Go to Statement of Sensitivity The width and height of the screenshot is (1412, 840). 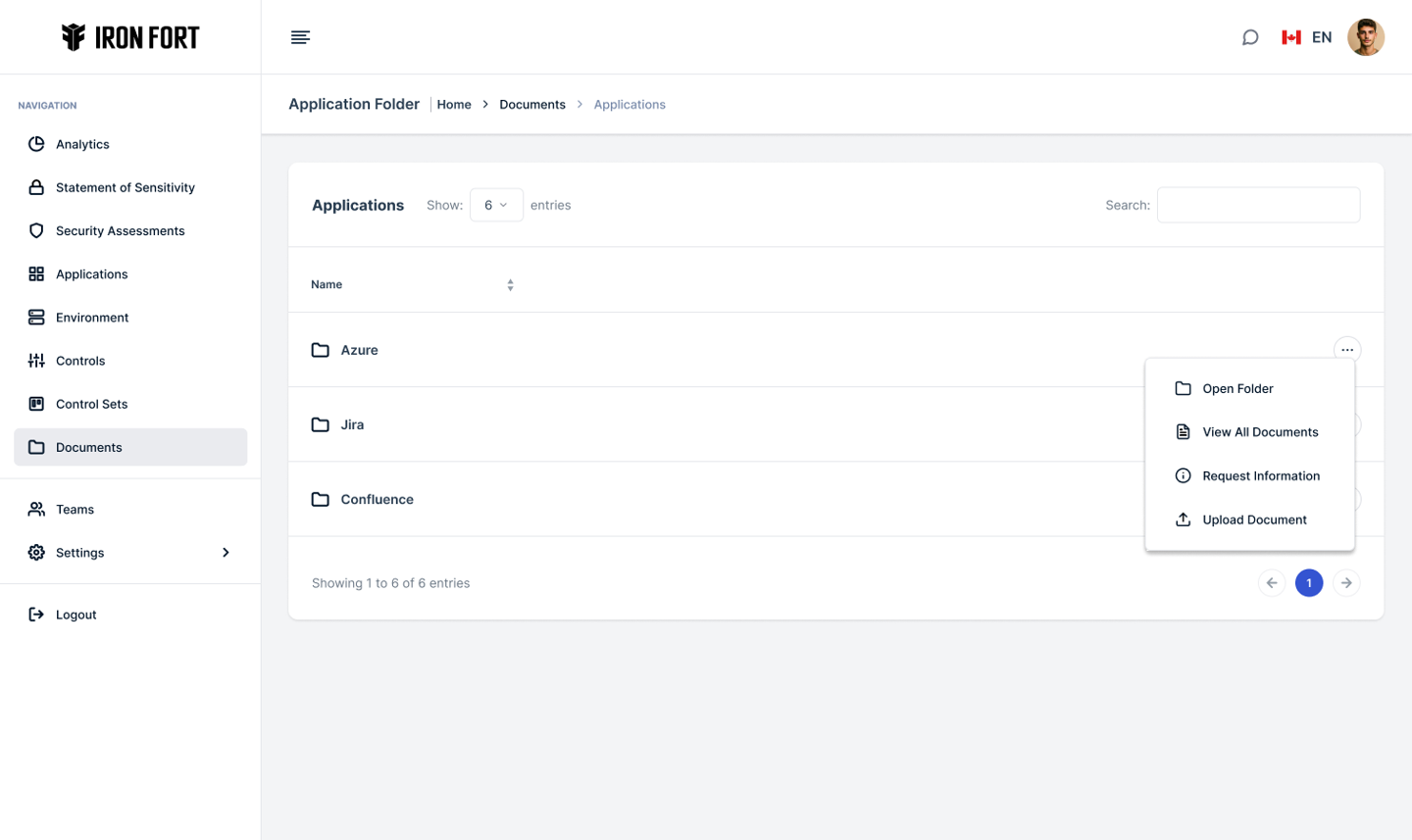[x=125, y=187]
